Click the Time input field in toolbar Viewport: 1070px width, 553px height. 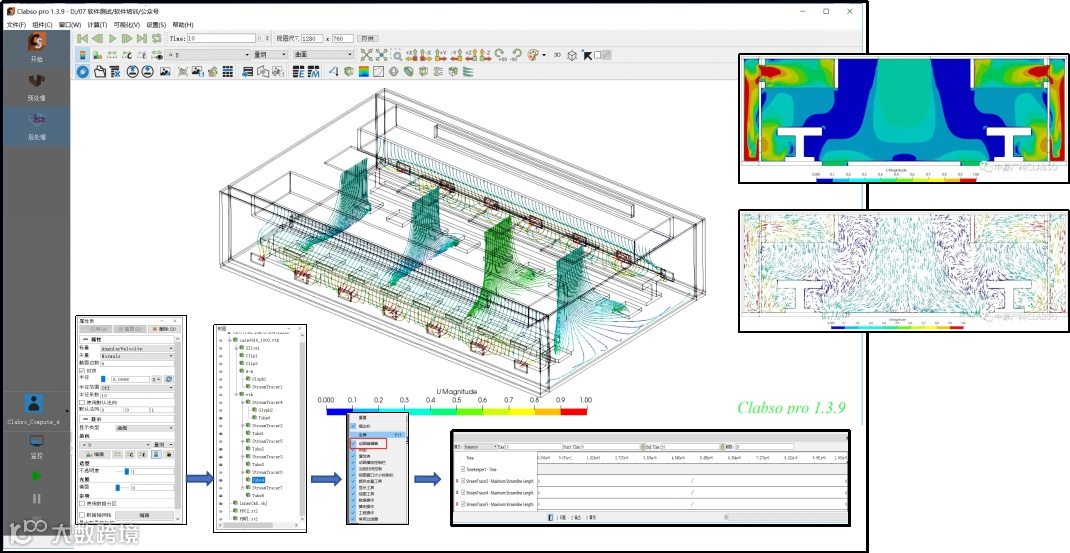220,39
